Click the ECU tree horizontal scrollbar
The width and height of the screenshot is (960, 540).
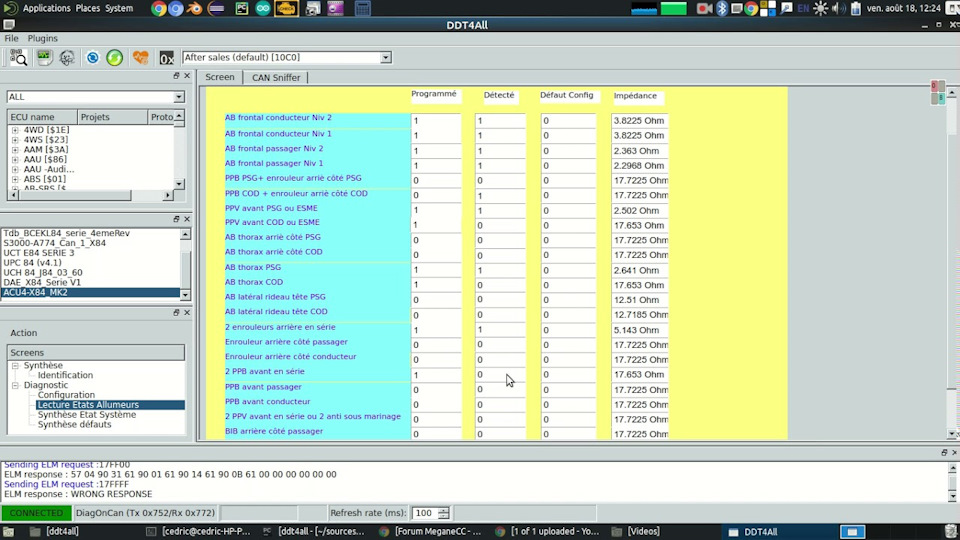[91, 195]
